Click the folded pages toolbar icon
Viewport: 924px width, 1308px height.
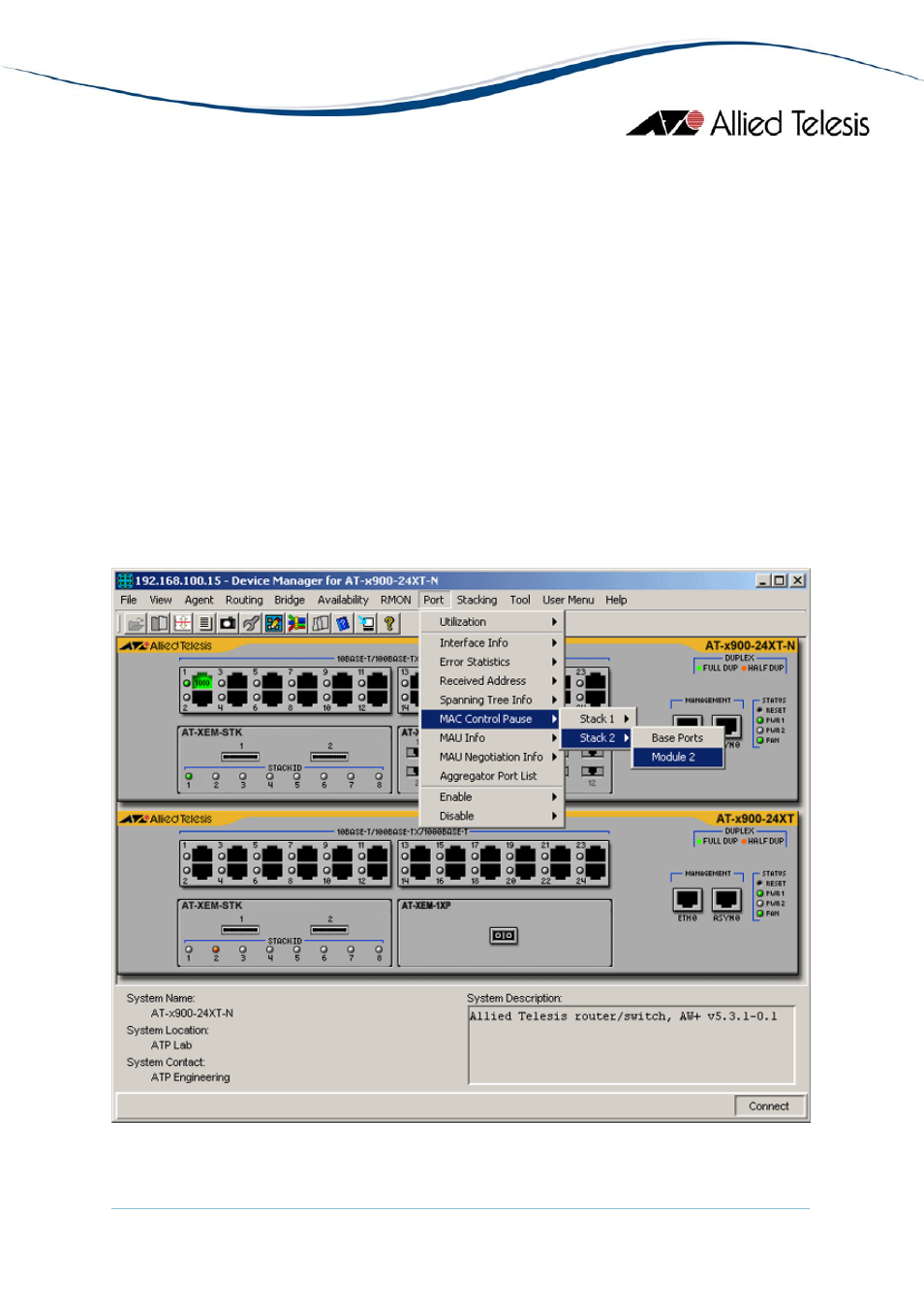(x=321, y=624)
